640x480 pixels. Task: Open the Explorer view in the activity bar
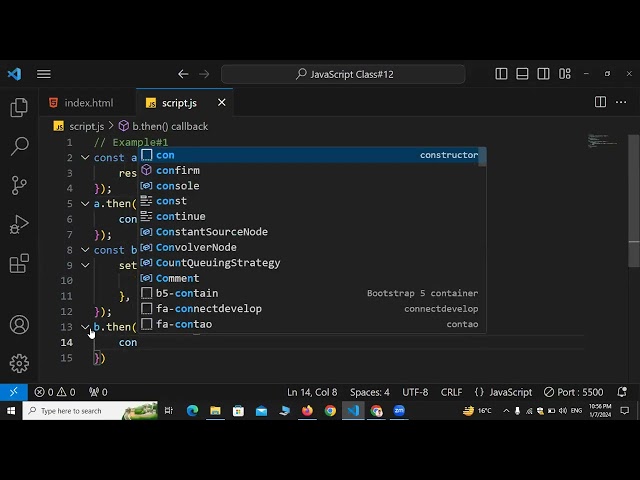[19, 107]
